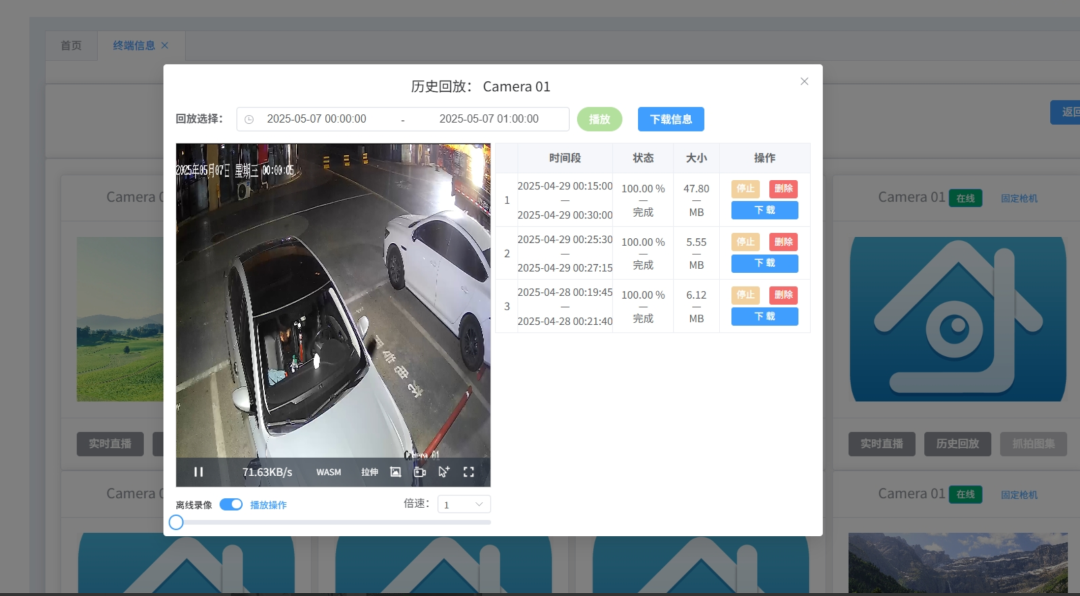Click the cursor-plus zoom icon in player
This screenshot has width=1080, height=596.
(444, 472)
